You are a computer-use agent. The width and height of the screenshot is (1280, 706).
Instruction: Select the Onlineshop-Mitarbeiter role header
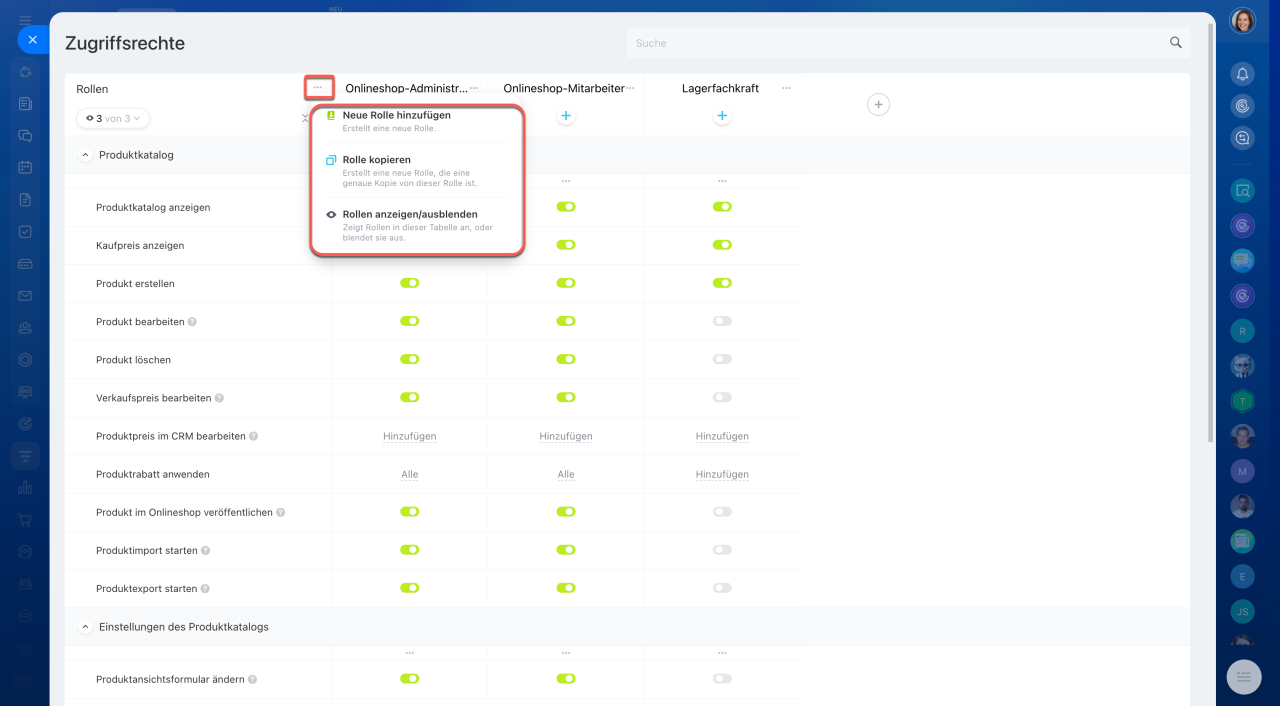pyautogui.click(x=564, y=88)
